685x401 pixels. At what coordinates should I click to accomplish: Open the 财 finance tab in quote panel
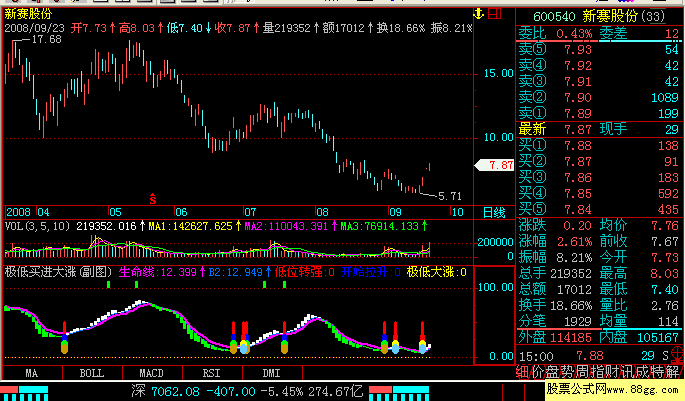coord(612,372)
